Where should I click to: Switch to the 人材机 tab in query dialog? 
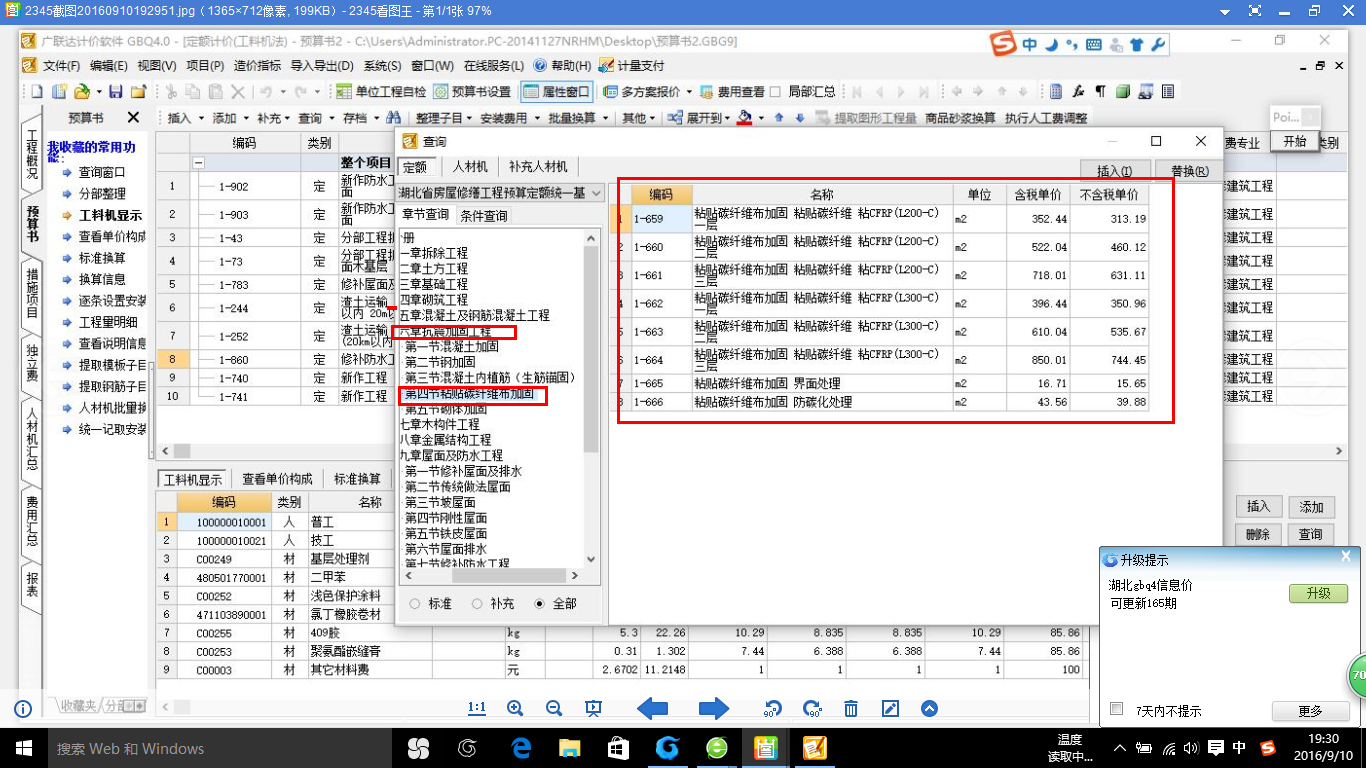[471, 167]
